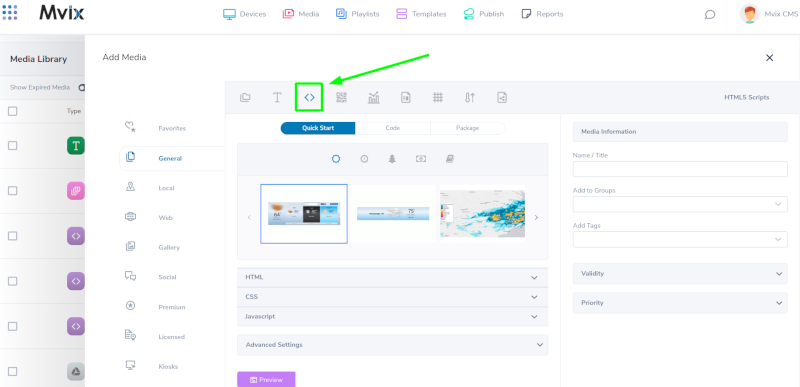800x387 pixels.
Task: Open the Templates menu
Action: coord(421,14)
